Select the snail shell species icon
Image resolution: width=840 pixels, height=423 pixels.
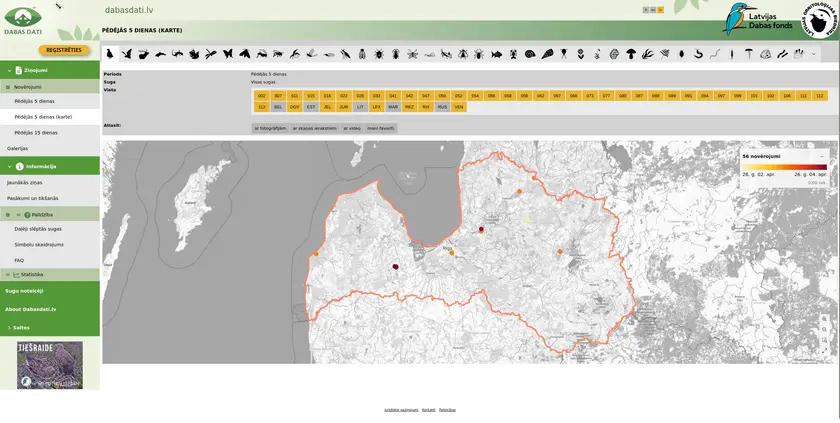(x=530, y=54)
